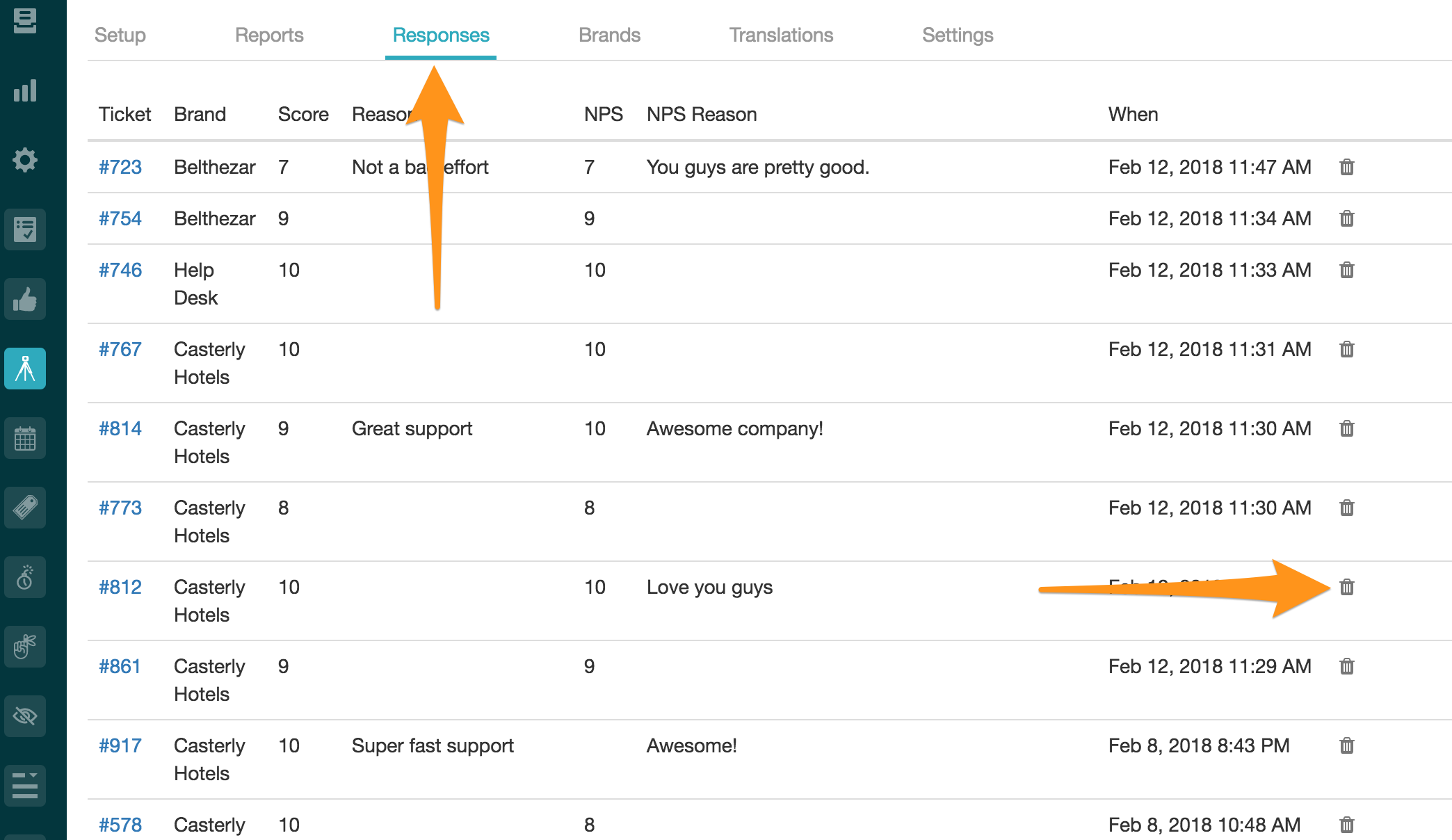Switch to the Reports tab

click(269, 35)
